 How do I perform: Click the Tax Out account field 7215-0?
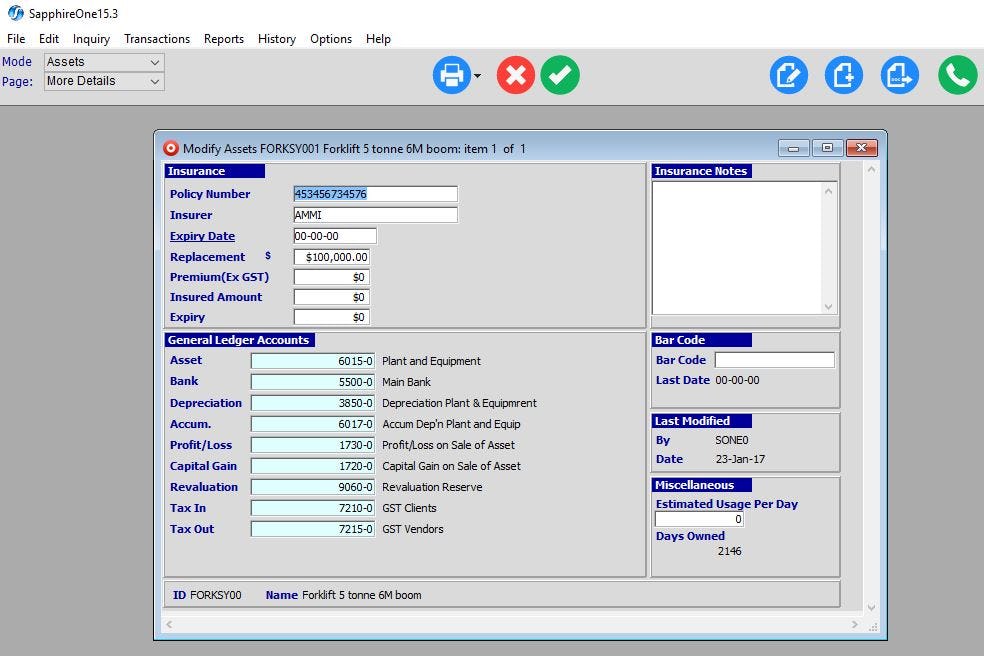coord(313,529)
